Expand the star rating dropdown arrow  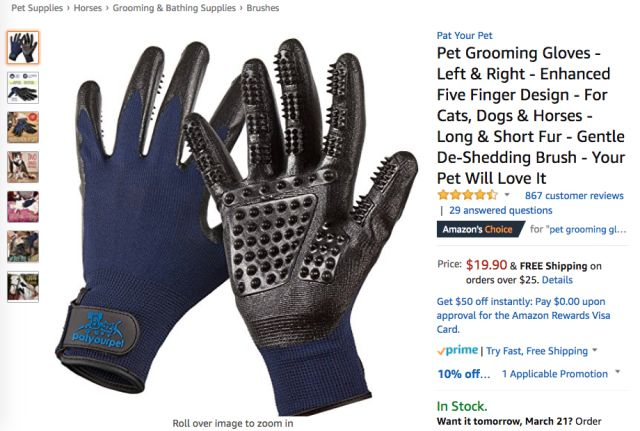(507, 195)
